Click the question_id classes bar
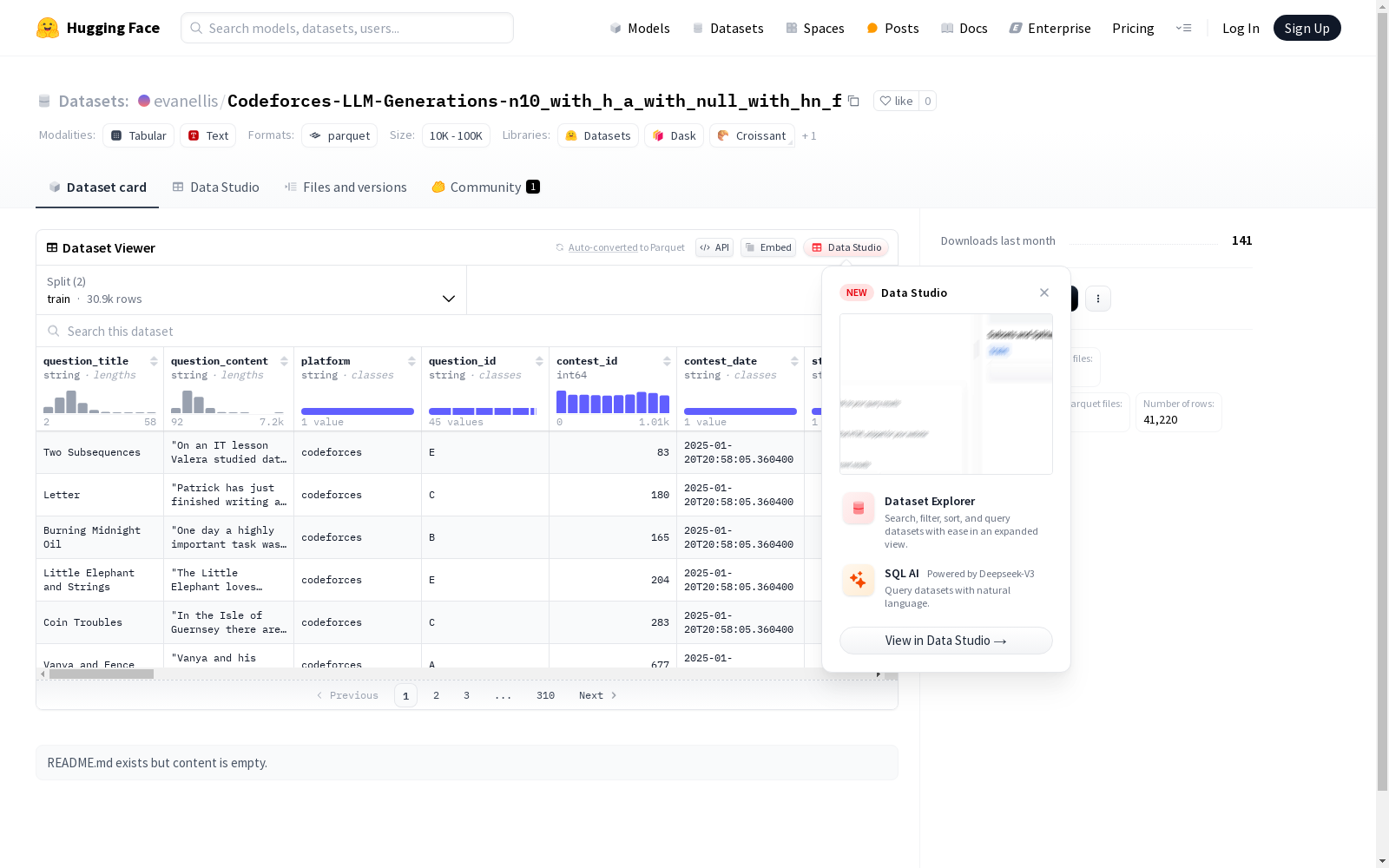1389x868 pixels. [x=483, y=411]
